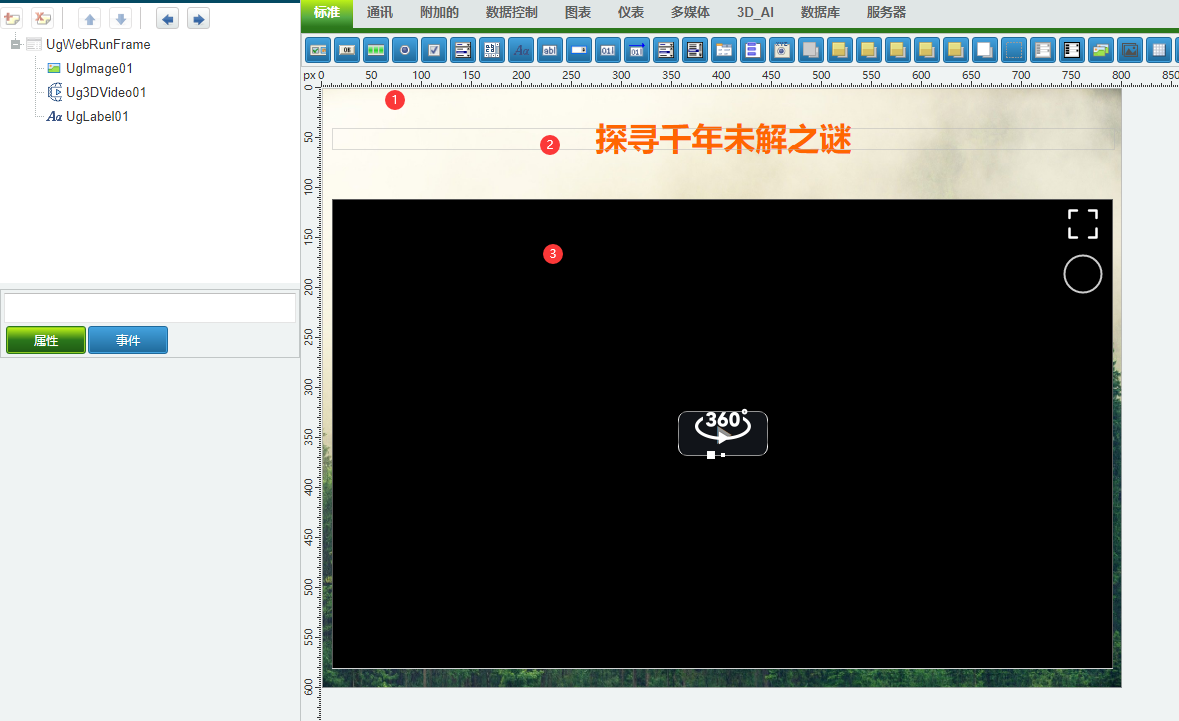Select the abl text edit component tool
The width and height of the screenshot is (1179, 721).
(550, 50)
